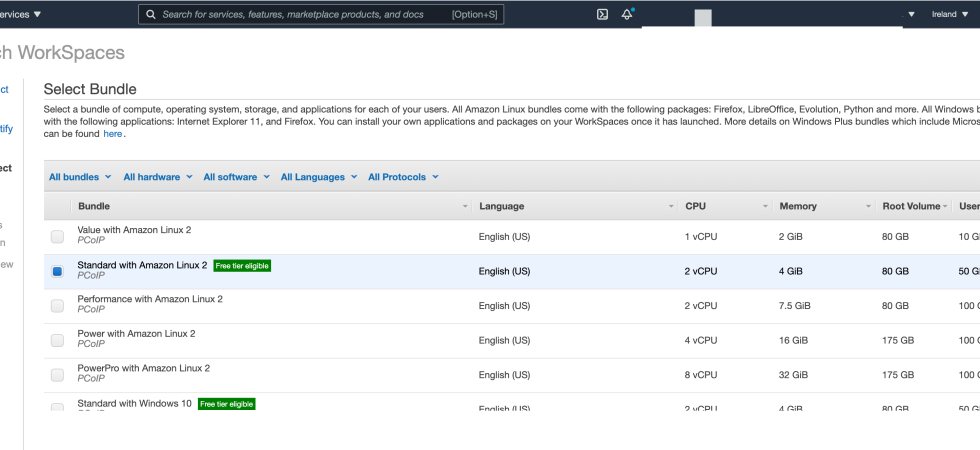Image resolution: width=980 pixels, height=450 pixels.
Task: Select the 'Standard with Windows 10' name
Action: [134, 404]
